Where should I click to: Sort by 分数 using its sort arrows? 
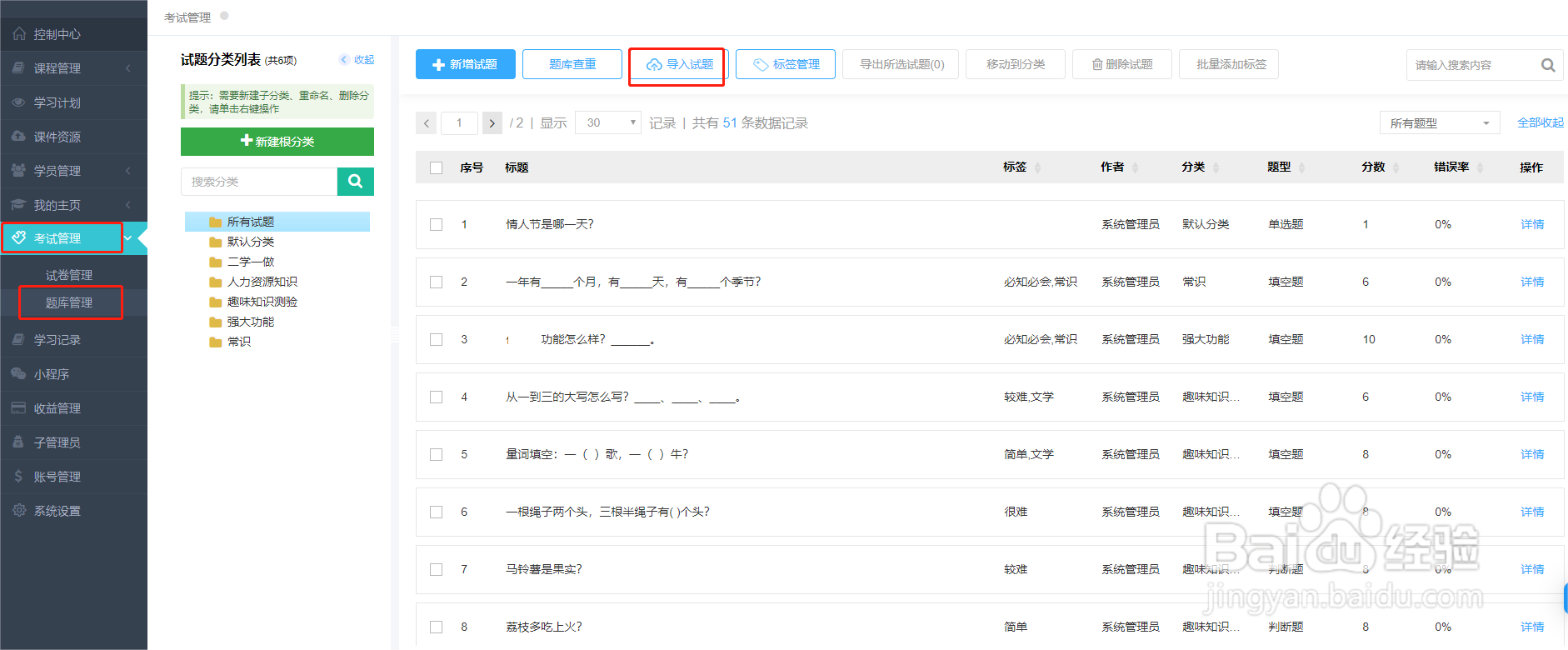(1396, 168)
